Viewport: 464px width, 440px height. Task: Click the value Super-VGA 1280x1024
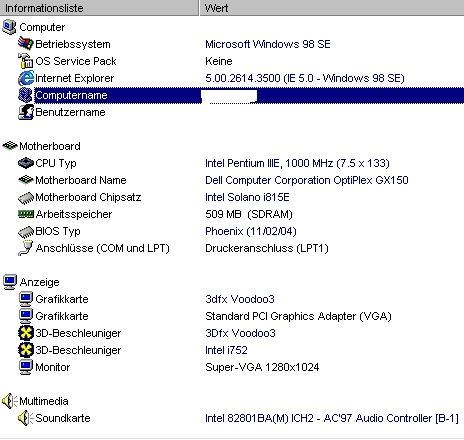(262, 367)
